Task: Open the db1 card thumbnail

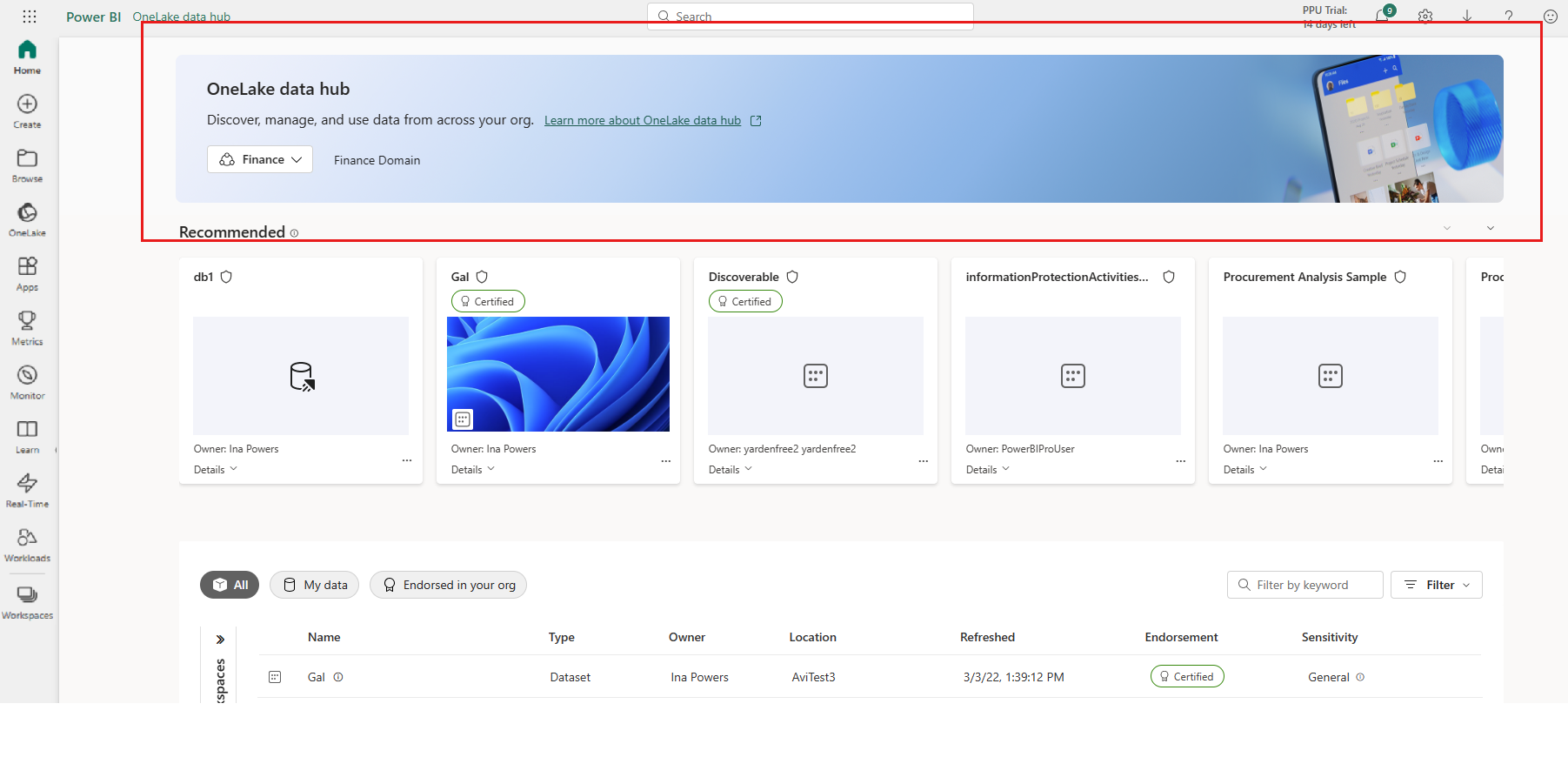Action: (301, 376)
